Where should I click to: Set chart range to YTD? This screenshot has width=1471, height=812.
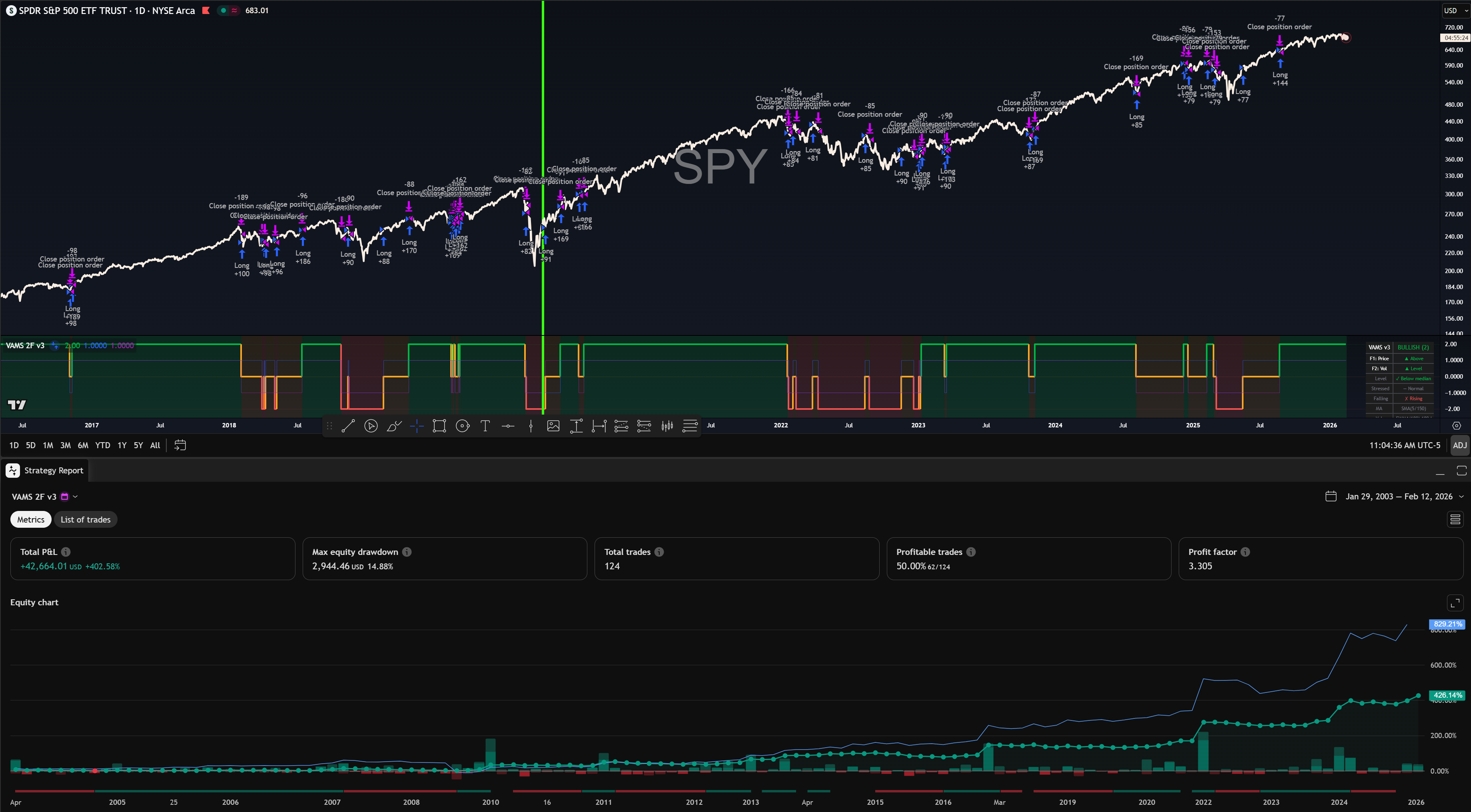click(103, 445)
